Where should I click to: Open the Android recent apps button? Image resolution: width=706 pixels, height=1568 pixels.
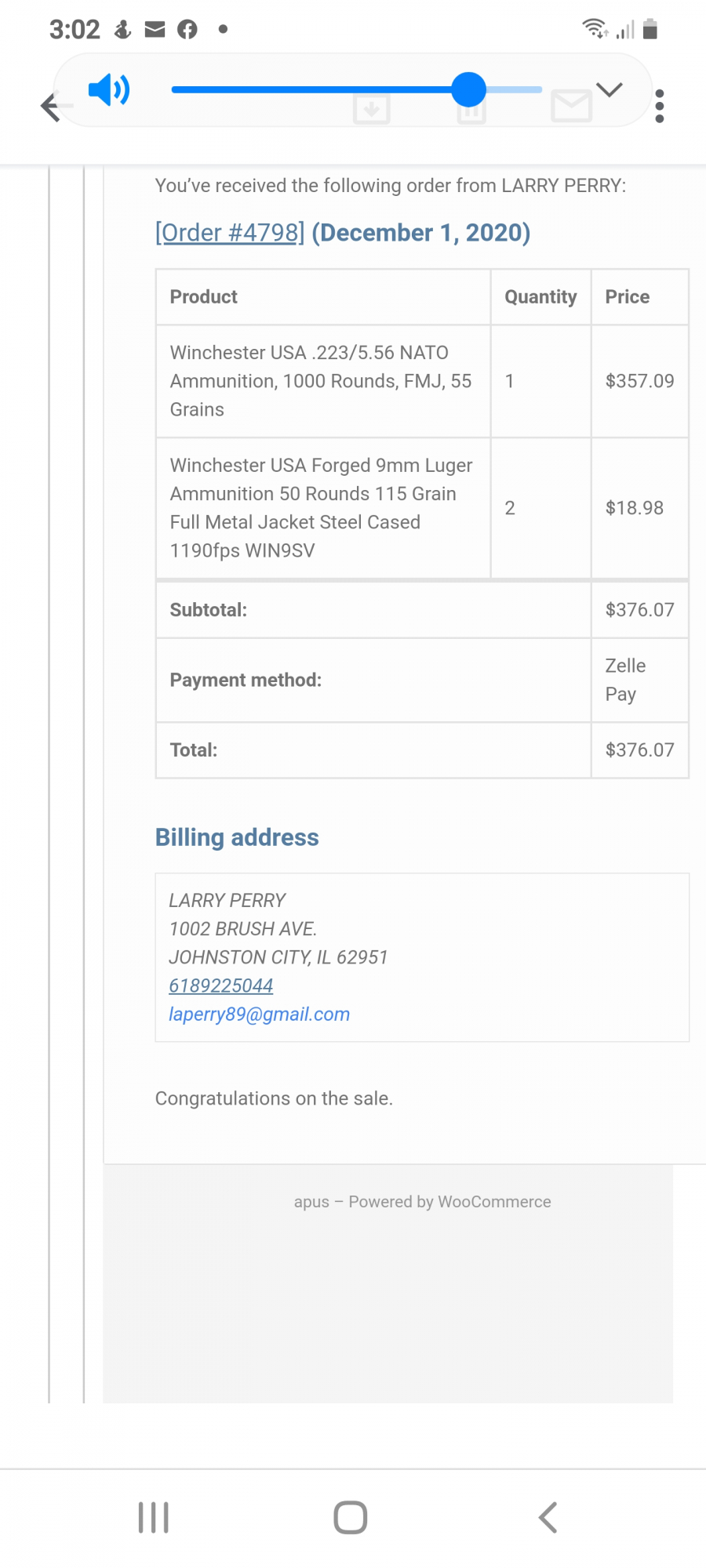(x=154, y=1517)
